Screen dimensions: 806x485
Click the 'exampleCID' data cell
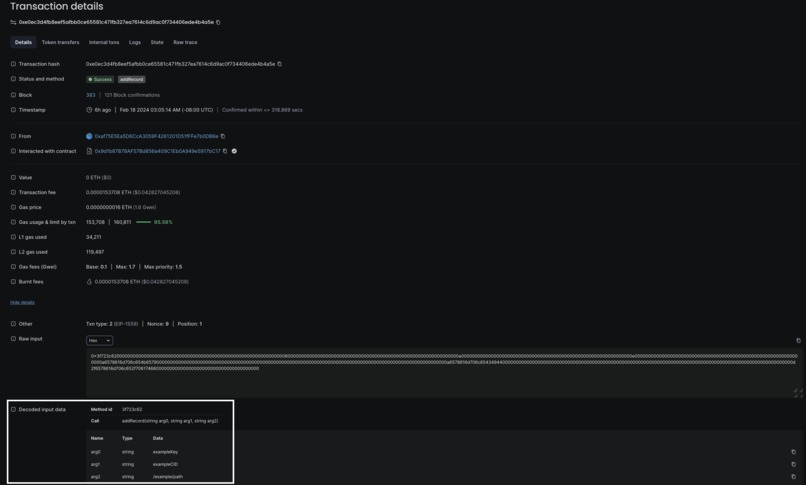[166, 464]
